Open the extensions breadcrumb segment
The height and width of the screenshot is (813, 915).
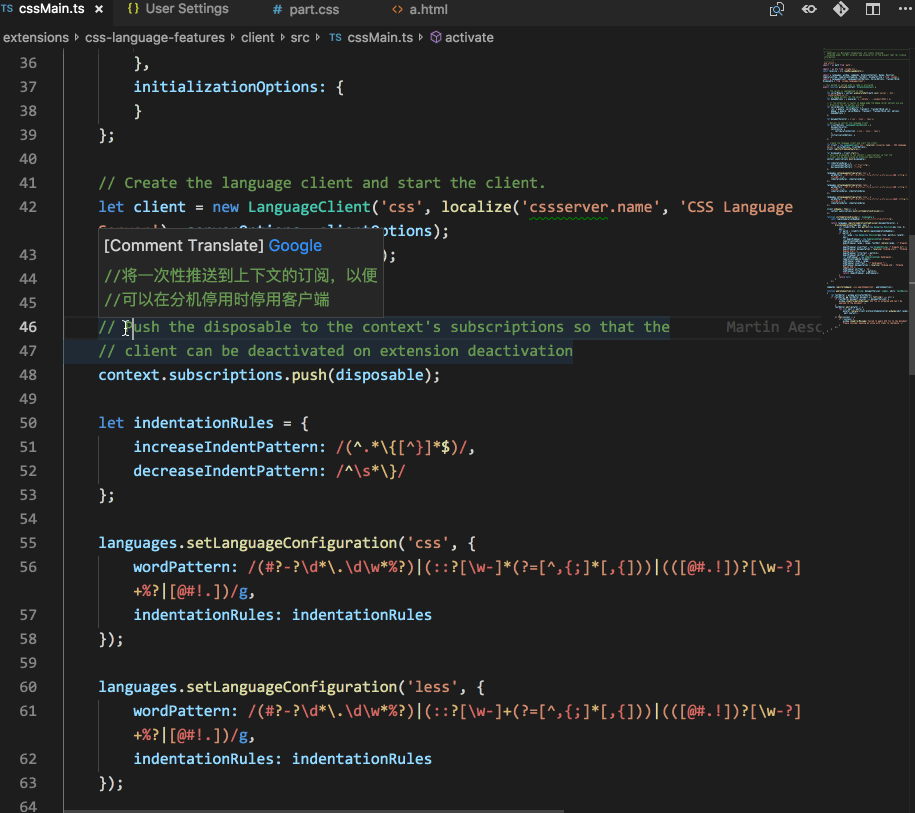point(36,37)
